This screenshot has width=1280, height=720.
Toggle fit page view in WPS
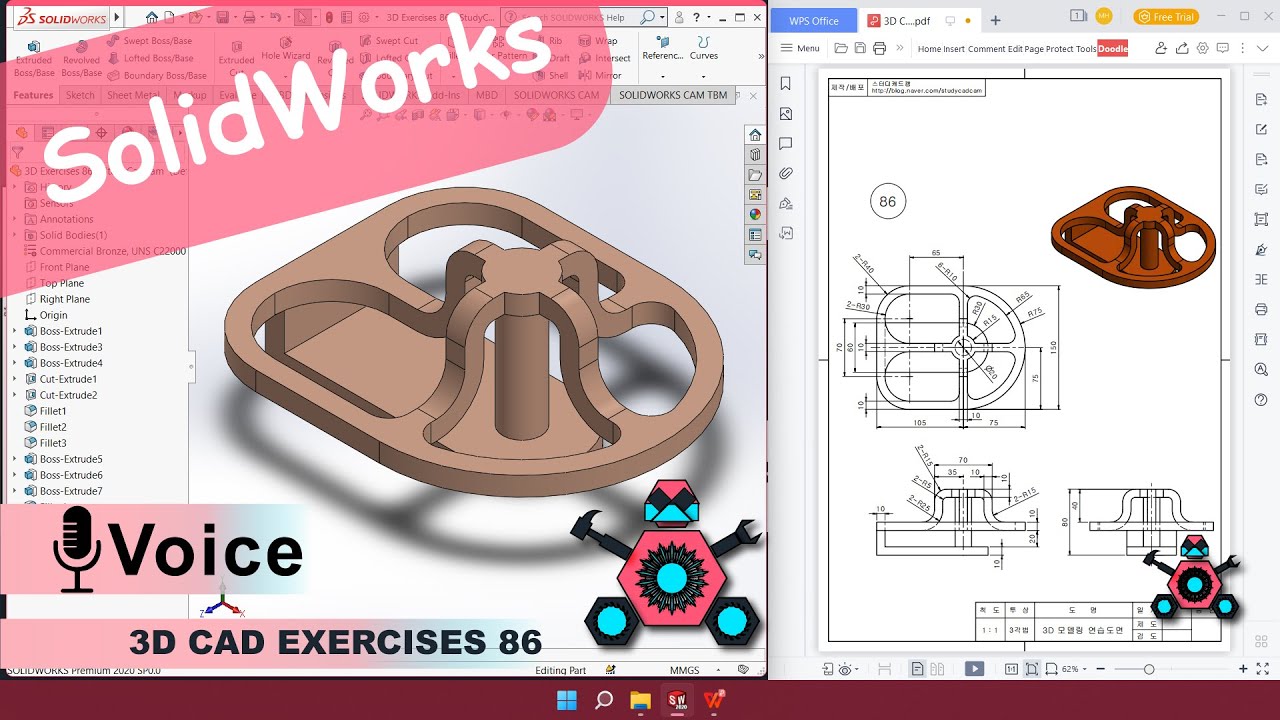tap(1031, 669)
